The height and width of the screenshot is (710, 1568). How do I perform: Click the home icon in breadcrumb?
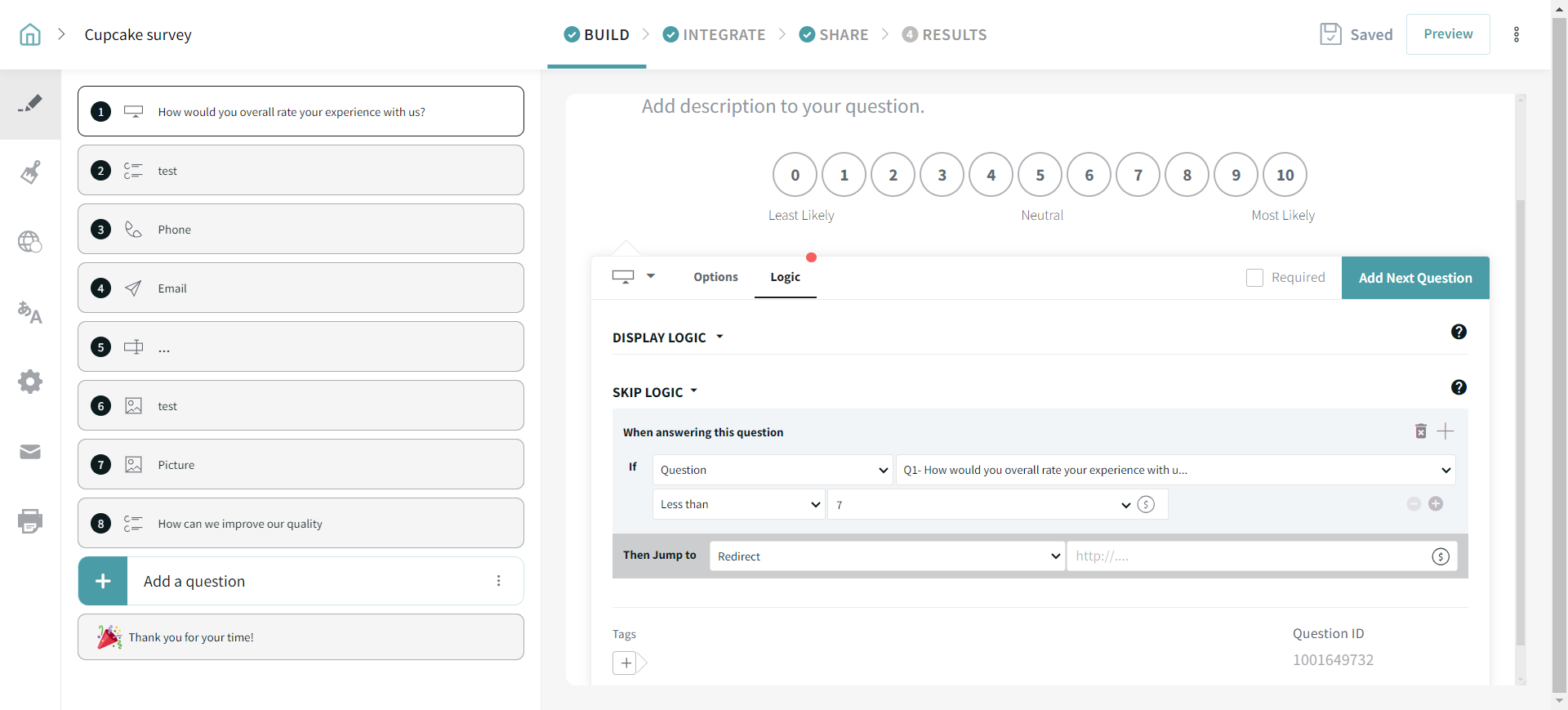[x=30, y=34]
